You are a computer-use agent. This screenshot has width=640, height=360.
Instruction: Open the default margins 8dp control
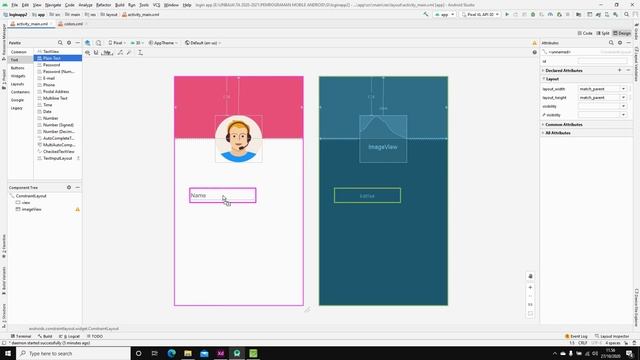click(x=107, y=53)
